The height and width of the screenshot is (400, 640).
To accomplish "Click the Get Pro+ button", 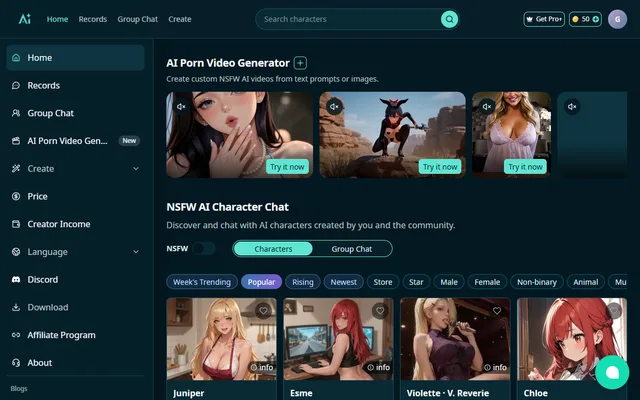I will point(544,19).
